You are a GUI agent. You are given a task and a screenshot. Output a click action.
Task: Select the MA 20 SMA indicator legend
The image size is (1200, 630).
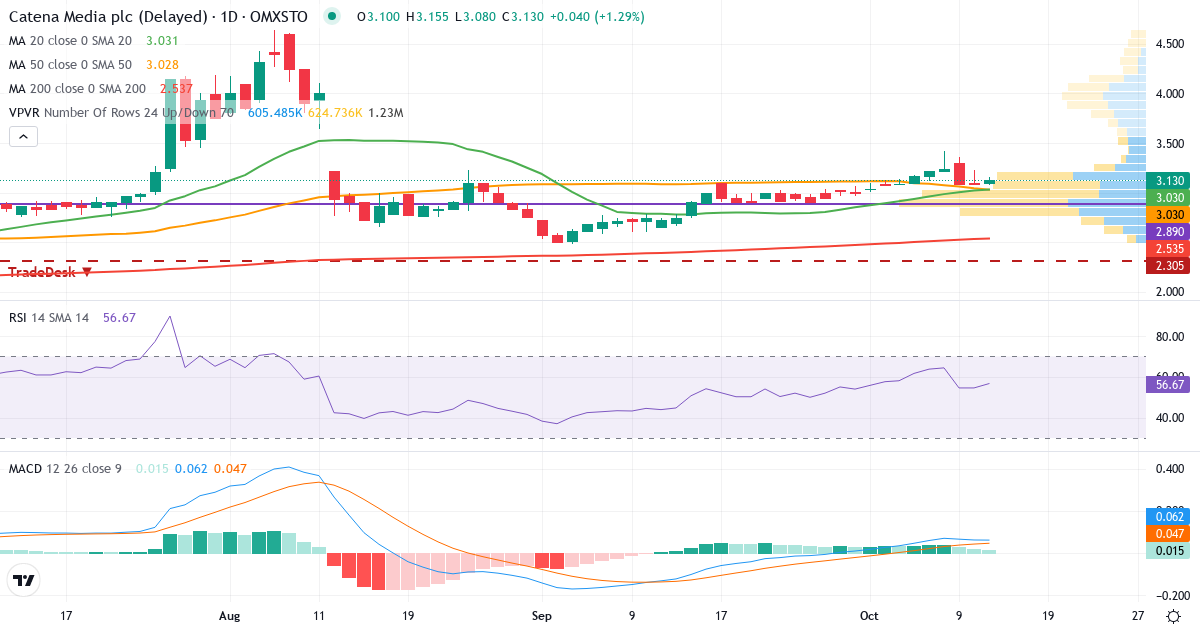[x=95, y=41]
